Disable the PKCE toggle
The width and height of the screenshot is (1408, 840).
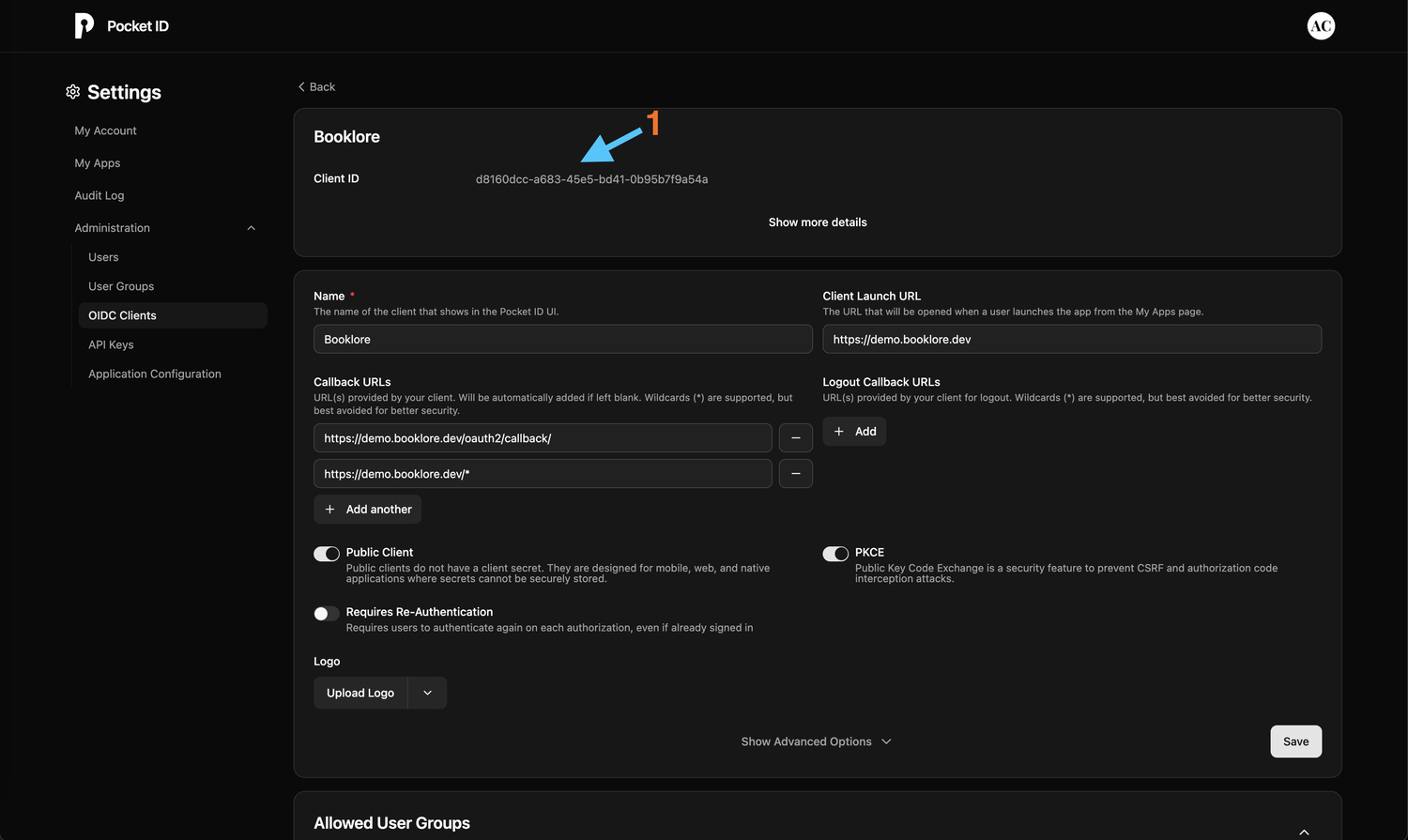coord(835,554)
